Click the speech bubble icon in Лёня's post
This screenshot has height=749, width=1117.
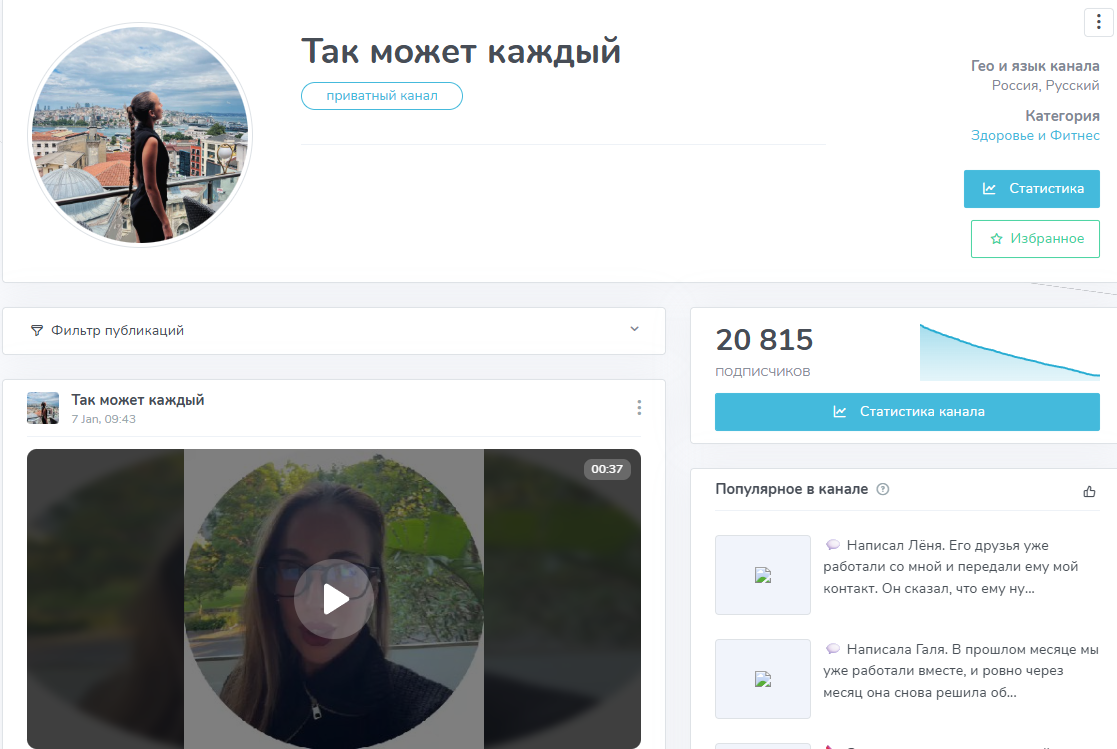pos(834,543)
